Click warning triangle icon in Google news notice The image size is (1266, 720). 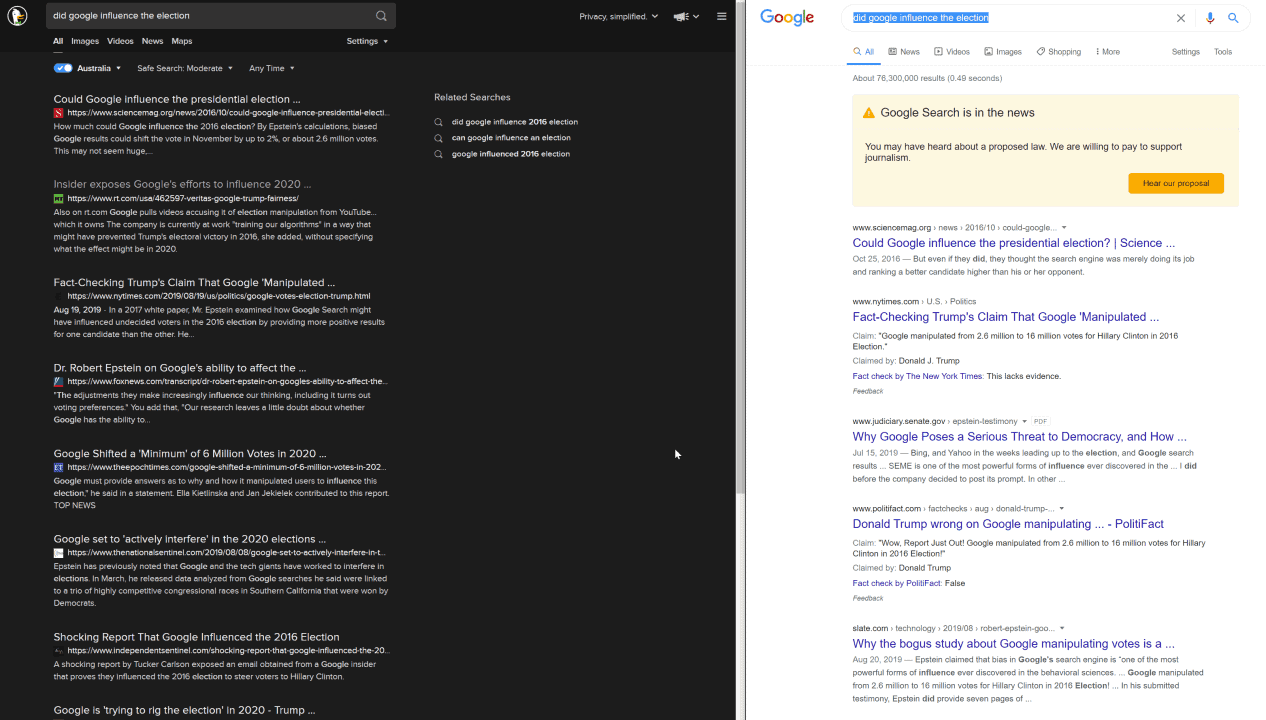[x=868, y=113]
